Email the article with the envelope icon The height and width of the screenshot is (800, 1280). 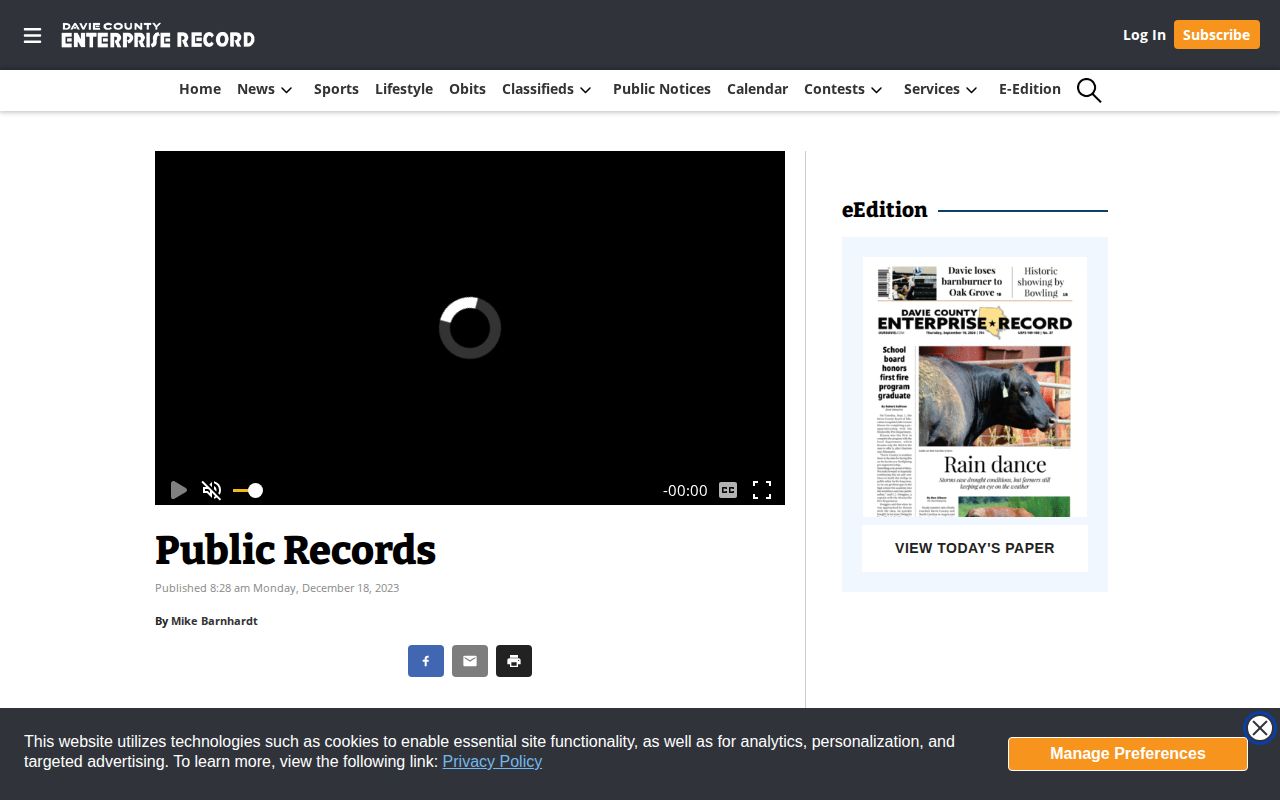click(x=470, y=661)
